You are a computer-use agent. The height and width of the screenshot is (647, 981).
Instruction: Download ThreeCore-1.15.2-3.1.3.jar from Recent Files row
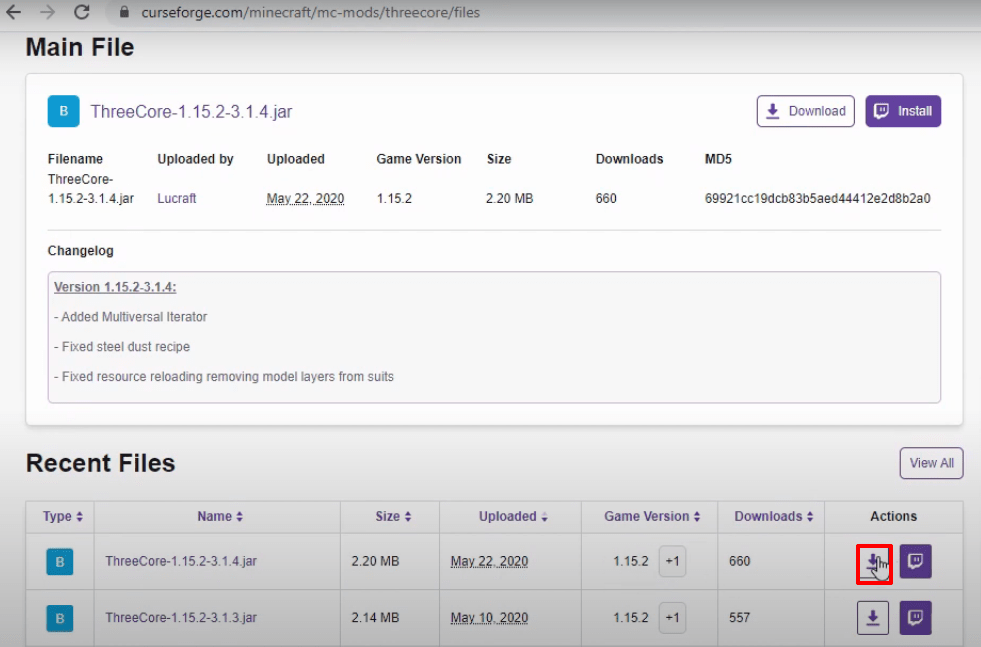(x=873, y=618)
